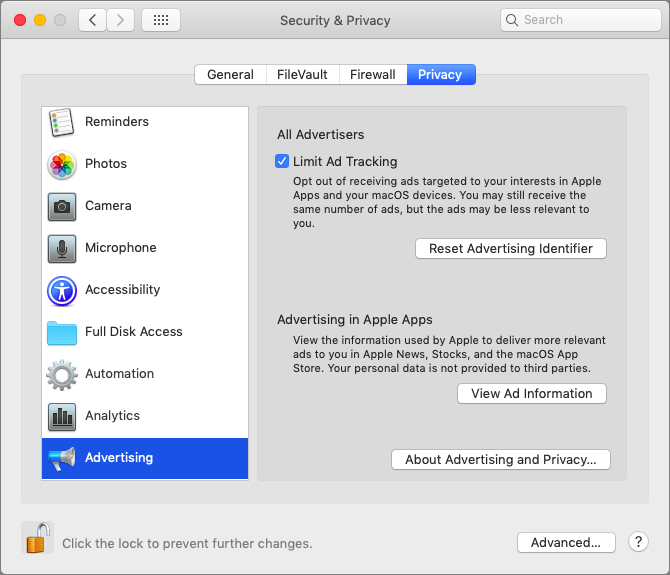This screenshot has height=575, width=670.
Task: Click the Limit Ad Tracking label text
Action: [x=345, y=161]
